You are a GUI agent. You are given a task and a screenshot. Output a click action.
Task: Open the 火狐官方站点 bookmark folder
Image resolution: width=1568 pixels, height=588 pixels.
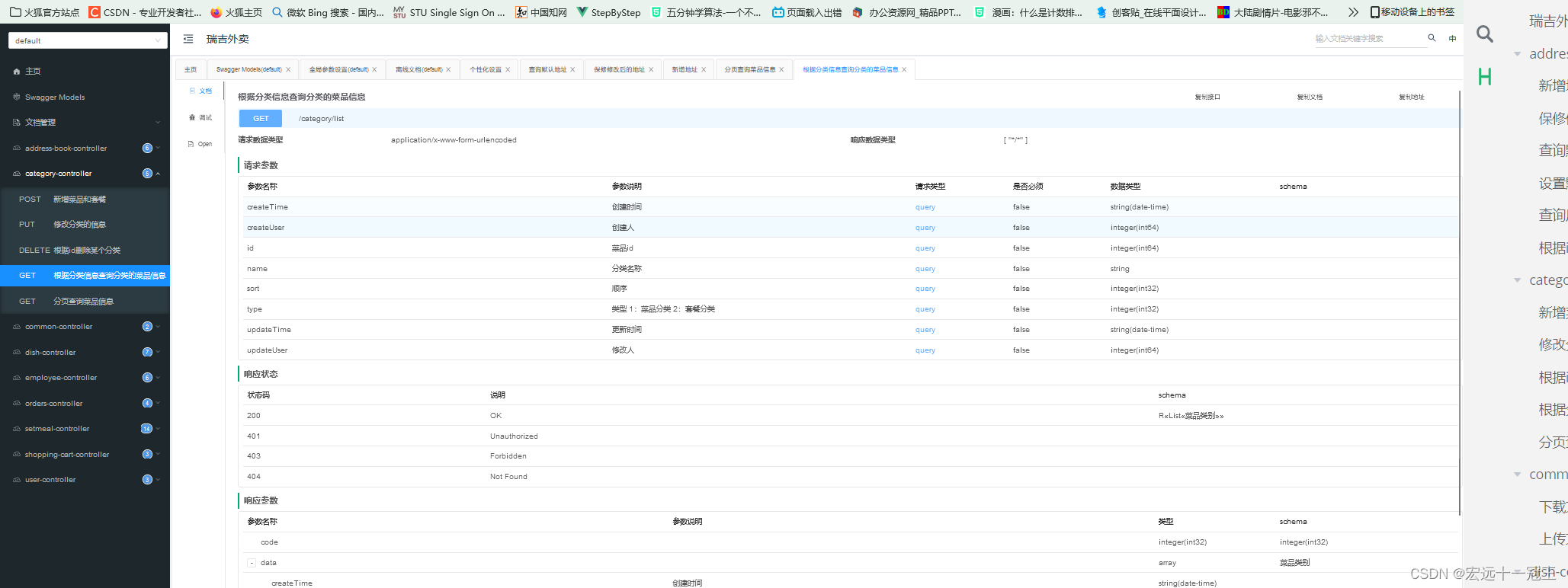44,12
